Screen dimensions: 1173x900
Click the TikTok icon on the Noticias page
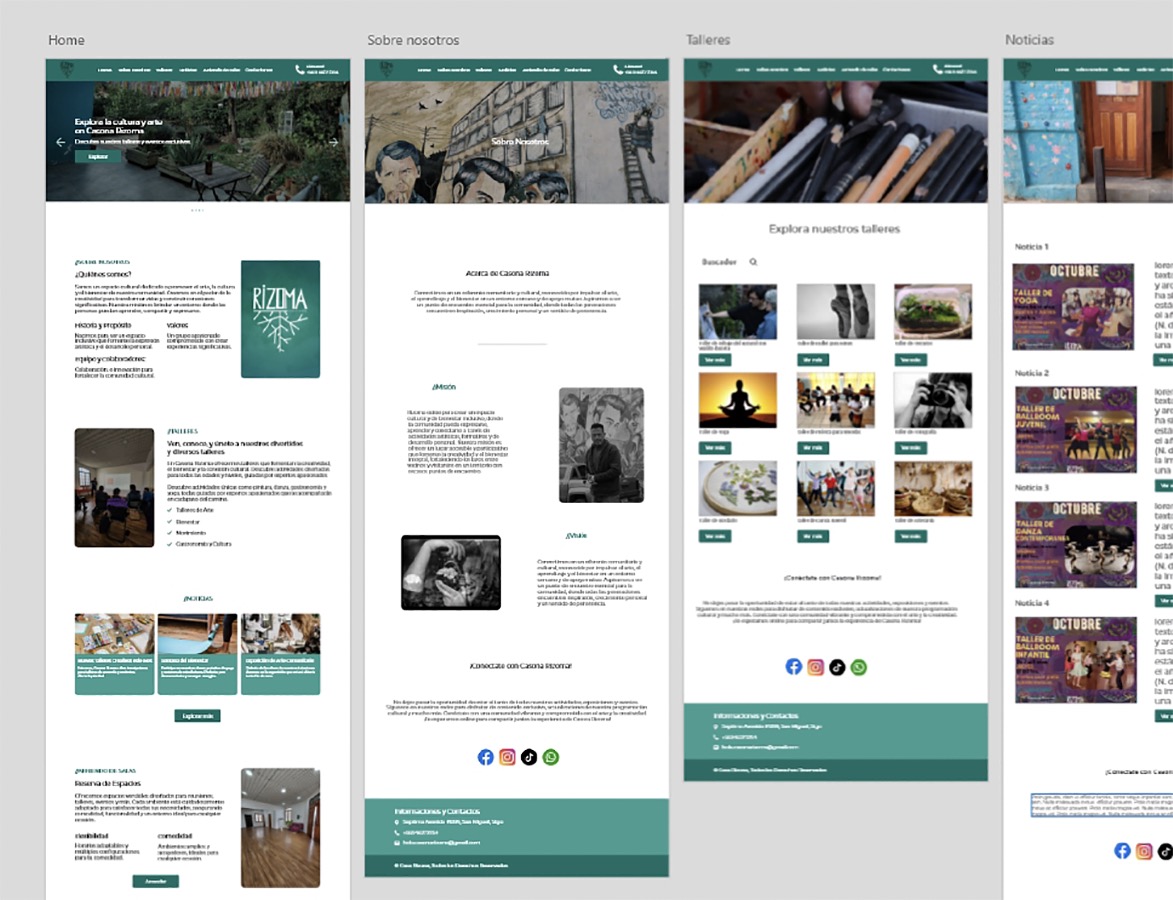(x=1166, y=851)
